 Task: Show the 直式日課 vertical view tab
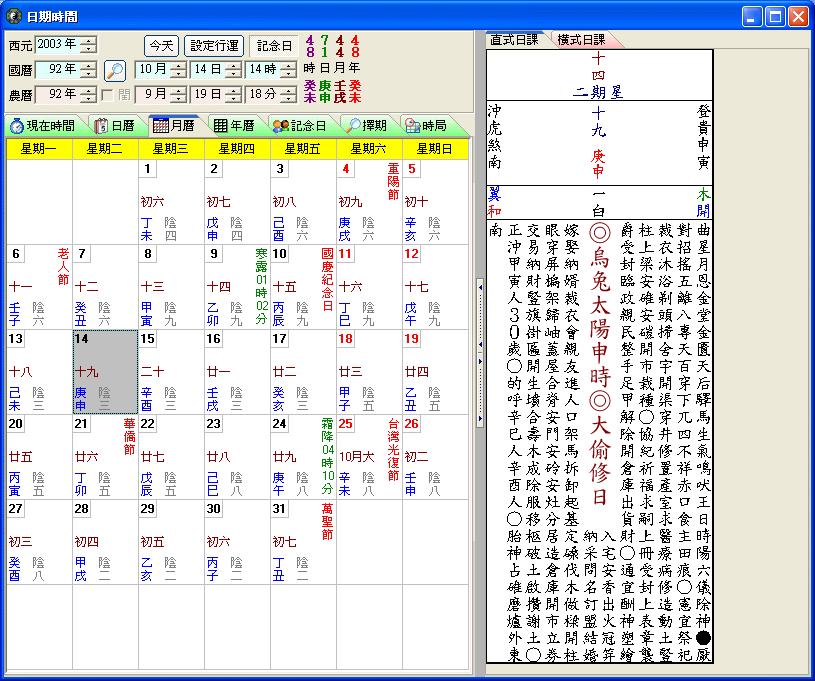515,40
